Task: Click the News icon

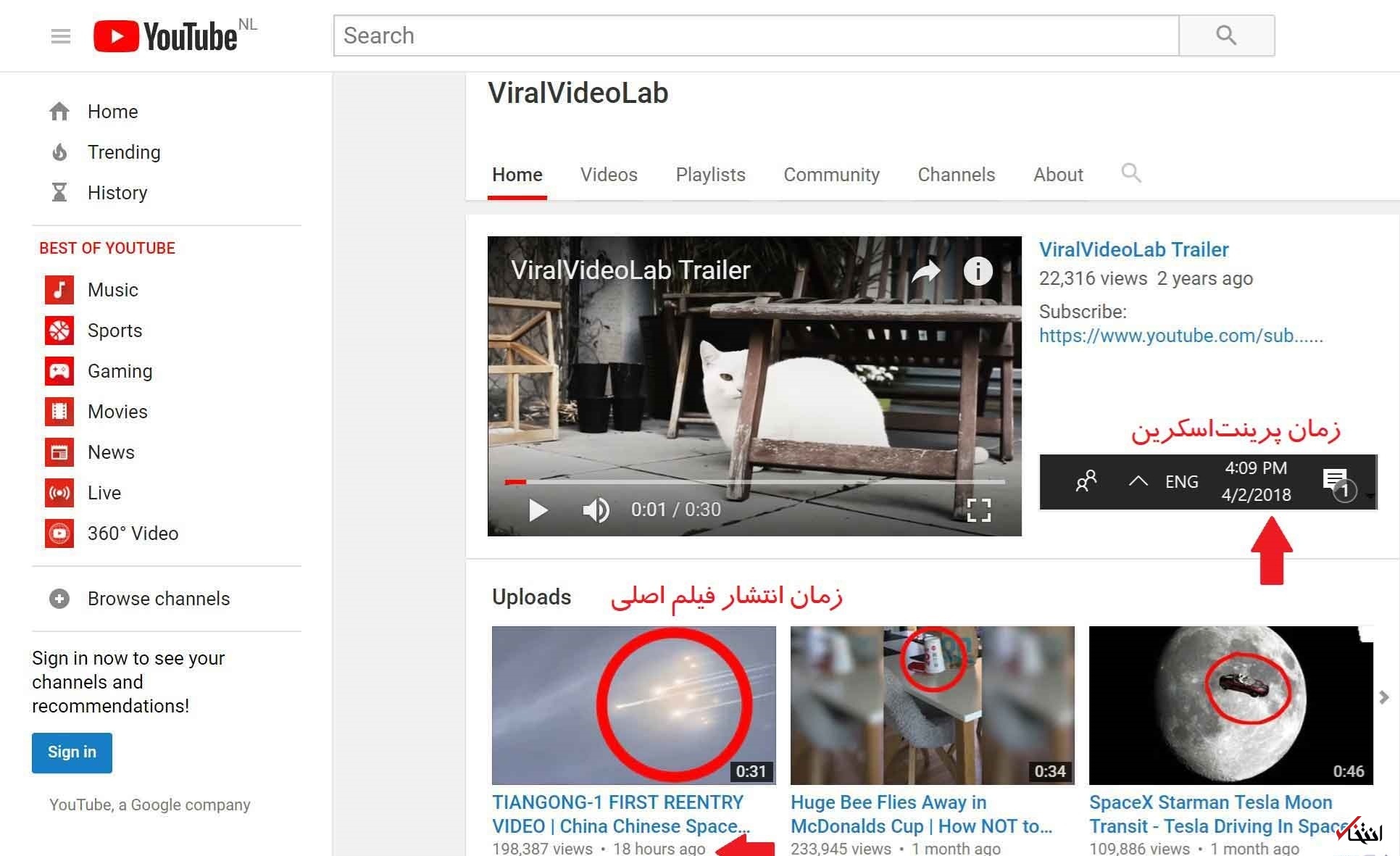Action: click(59, 452)
